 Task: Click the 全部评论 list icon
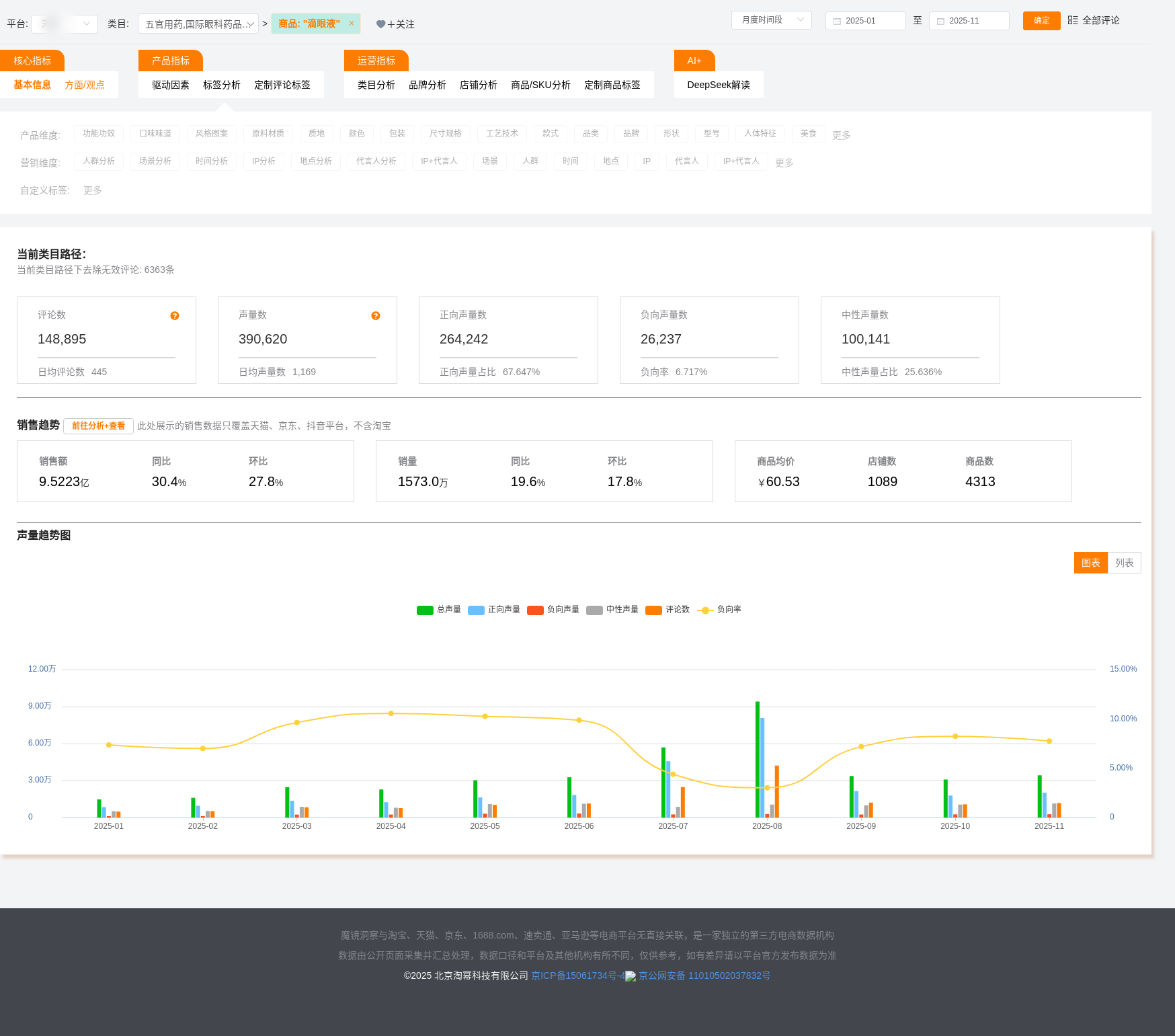1073,20
